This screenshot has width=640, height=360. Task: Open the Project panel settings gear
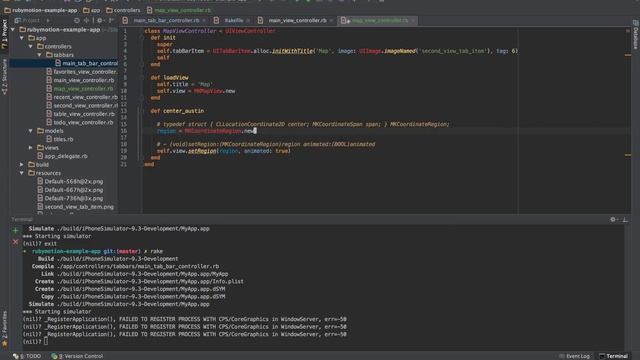tap(100, 20)
